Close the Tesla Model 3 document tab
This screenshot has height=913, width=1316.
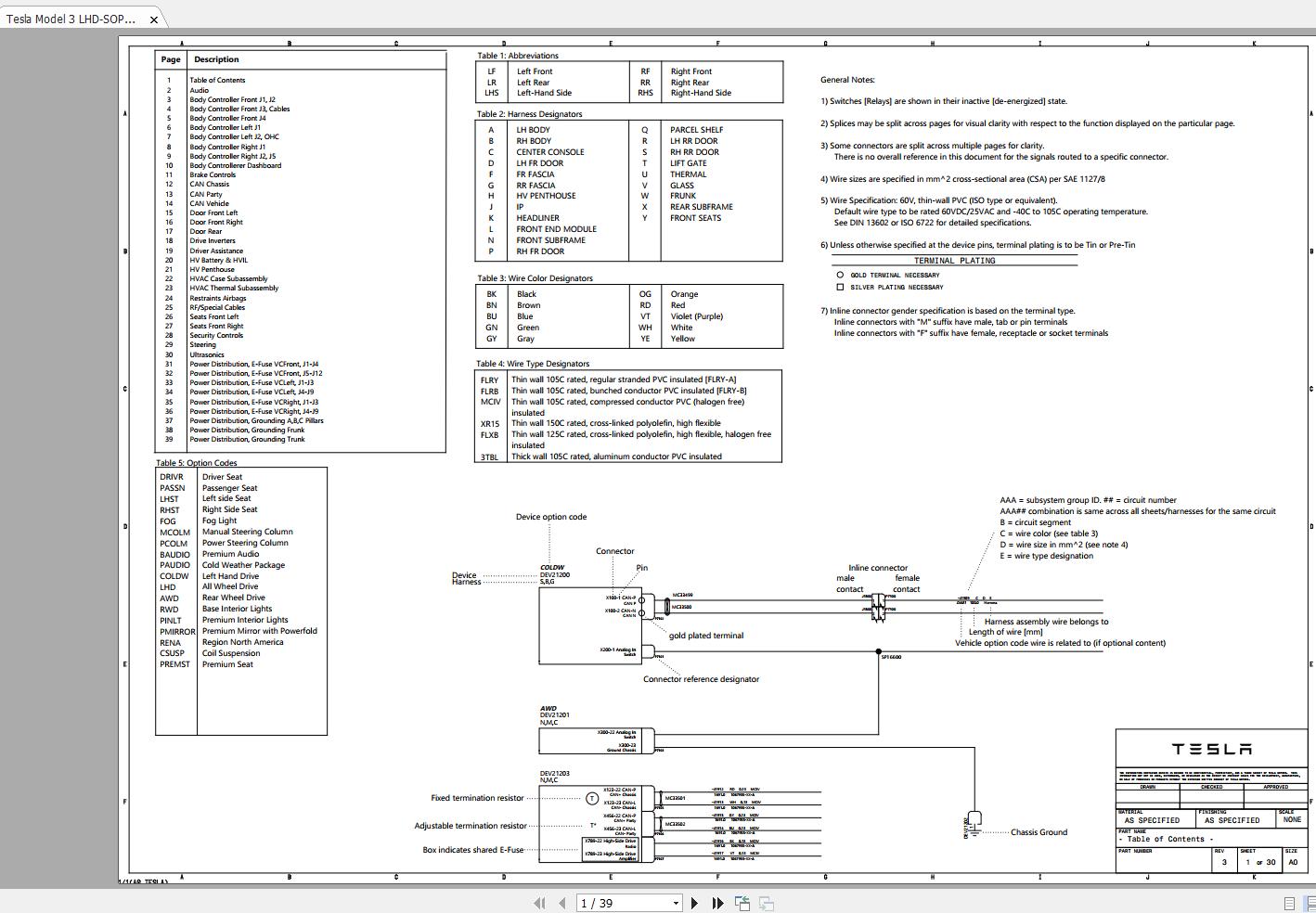(152, 18)
